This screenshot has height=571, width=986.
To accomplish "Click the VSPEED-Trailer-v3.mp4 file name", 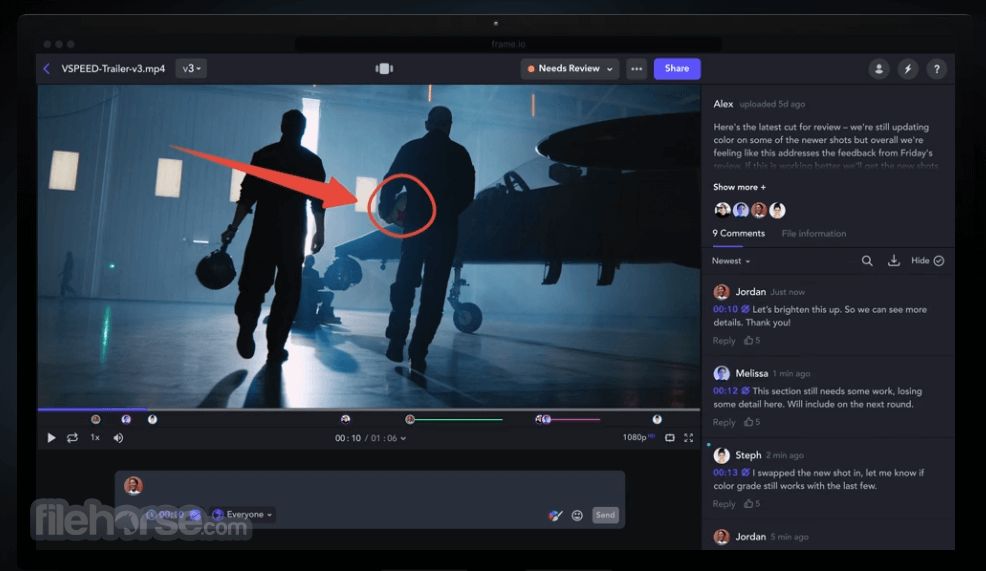I will [113, 69].
